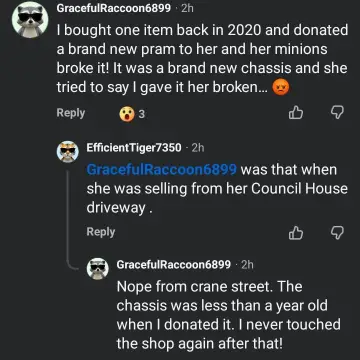Open GracefulRaccoon6899 username on the top comment
Image resolution: width=360 pixels, height=360 pixels.
(114, 8)
